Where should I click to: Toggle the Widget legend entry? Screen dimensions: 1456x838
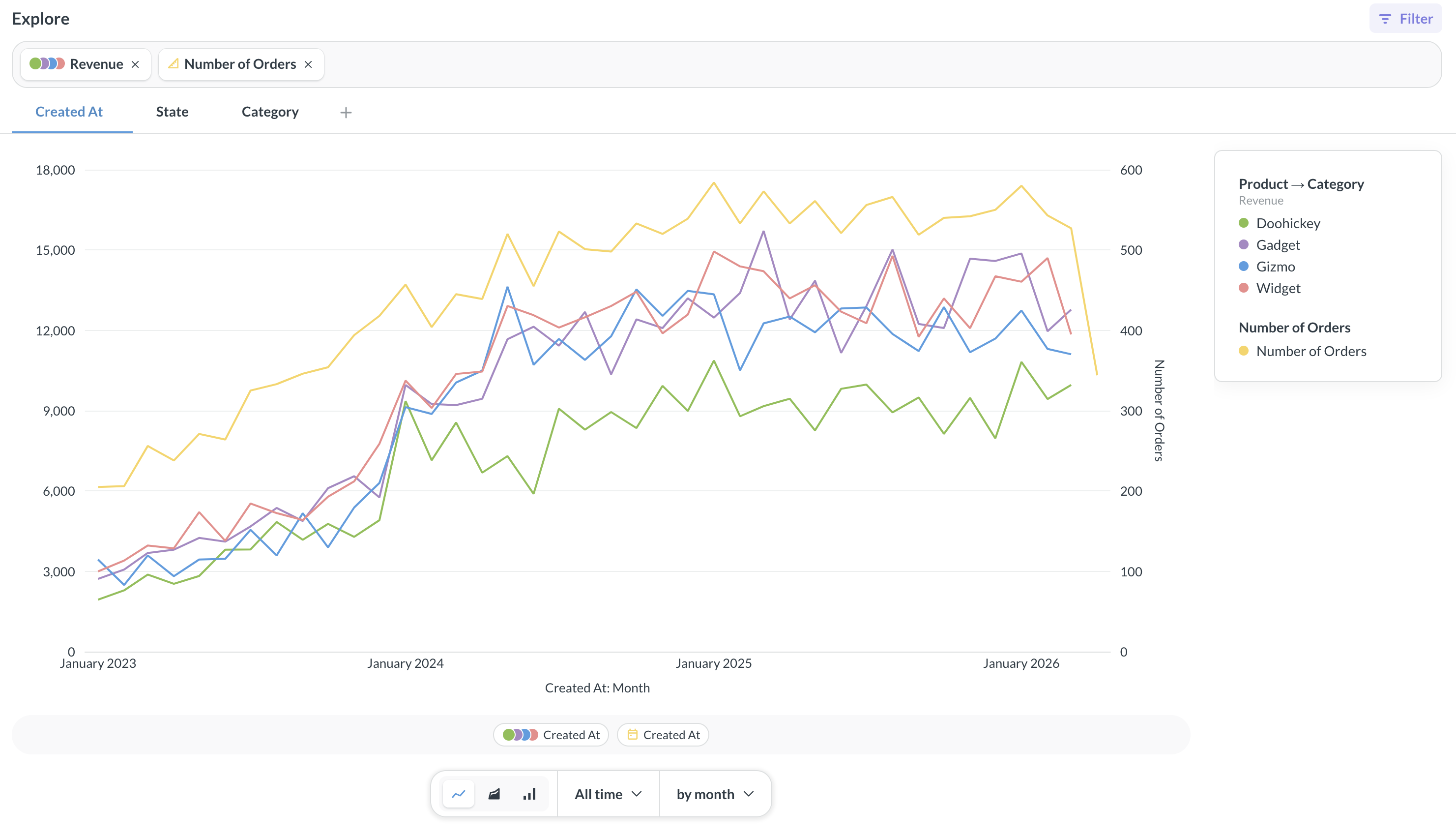[x=1278, y=288]
